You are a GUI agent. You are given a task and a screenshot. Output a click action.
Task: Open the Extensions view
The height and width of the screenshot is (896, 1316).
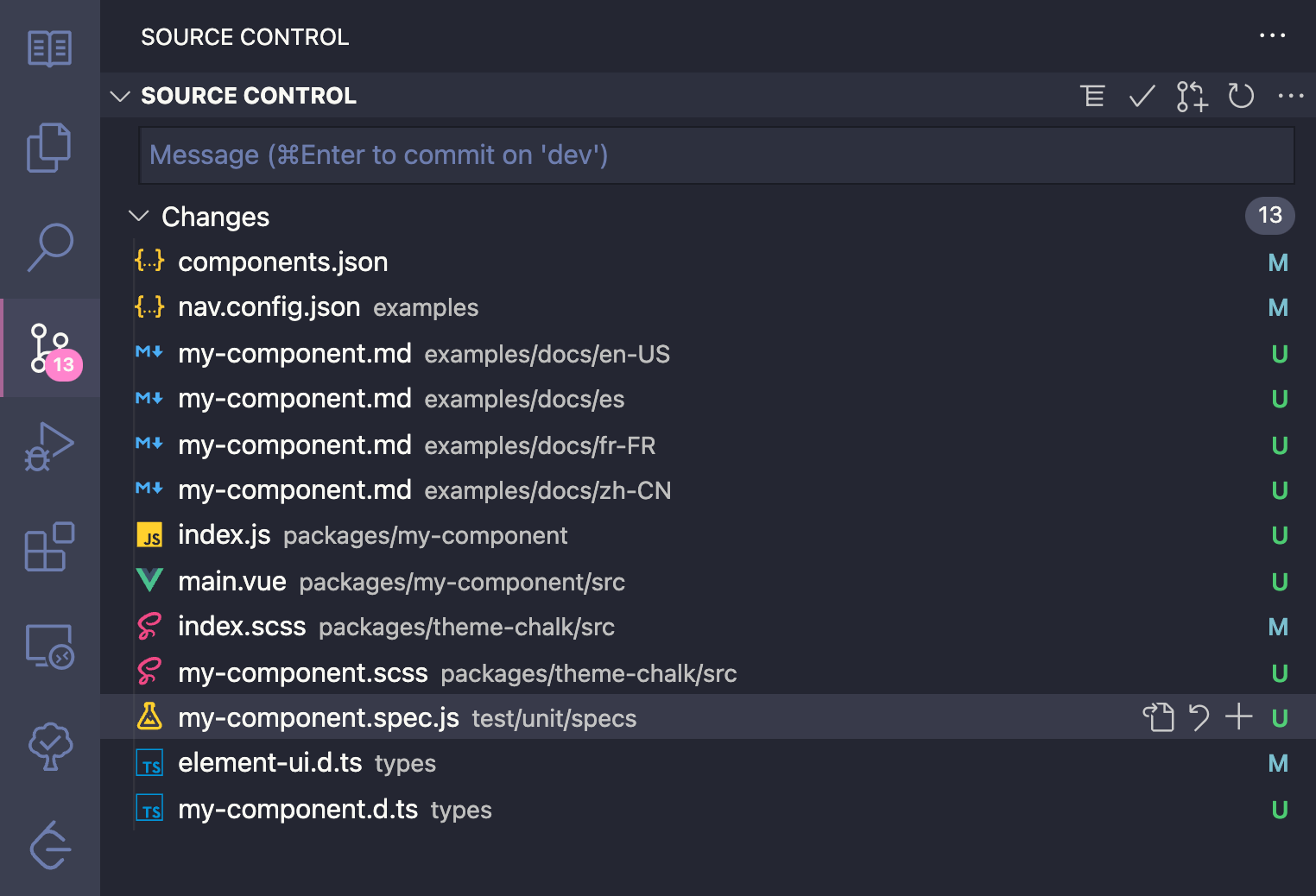[x=49, y=546]
